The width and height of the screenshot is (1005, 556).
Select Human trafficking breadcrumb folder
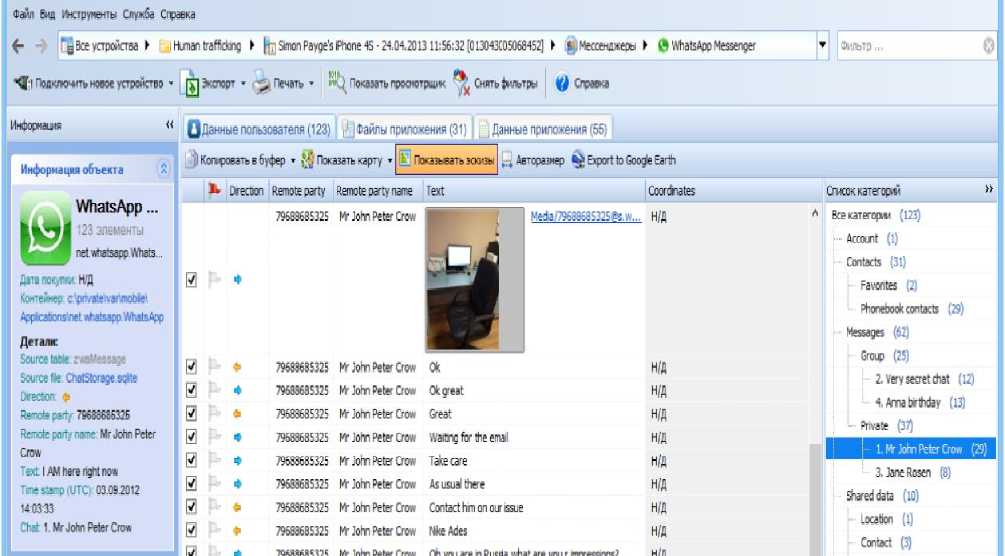(200, 46)
